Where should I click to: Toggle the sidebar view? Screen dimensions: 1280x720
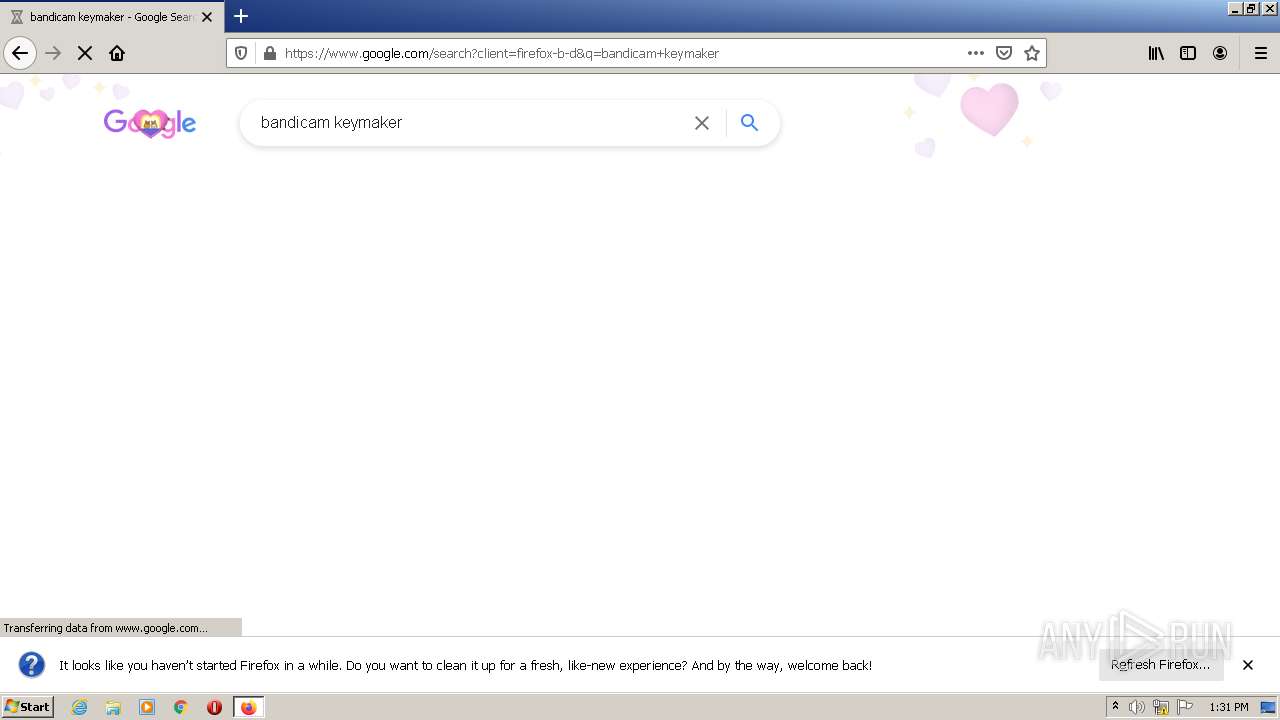pos(1188,53)
